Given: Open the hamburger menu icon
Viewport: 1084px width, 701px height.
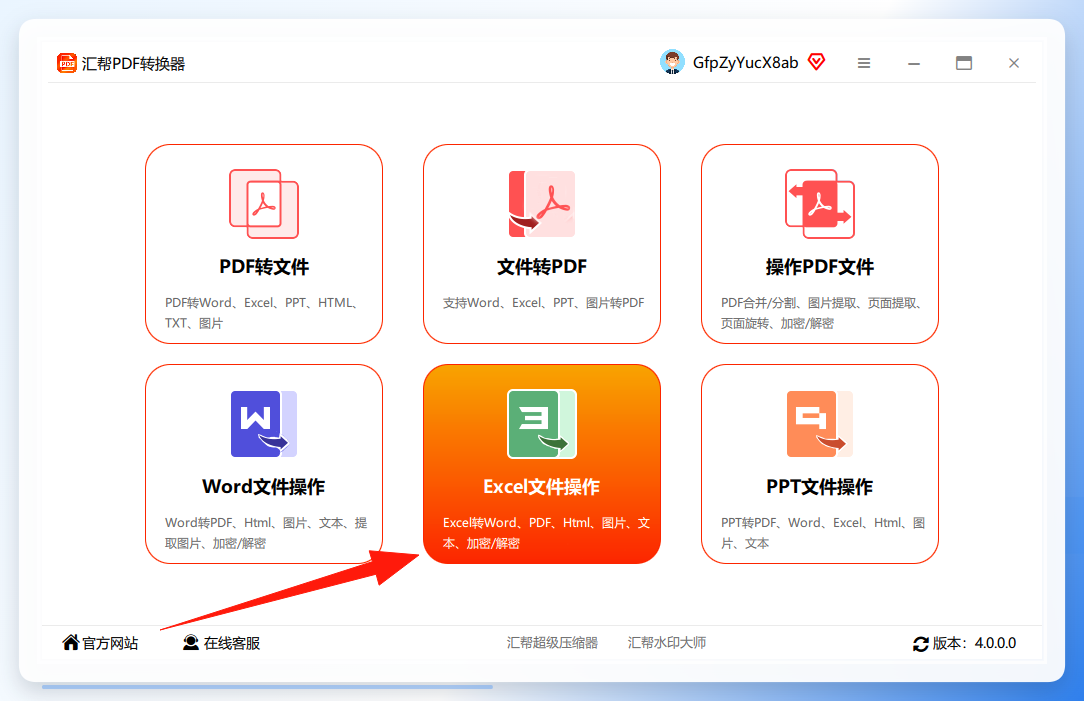Looking at the screenshot, I should pyautogui.click(x=863, y=63).
